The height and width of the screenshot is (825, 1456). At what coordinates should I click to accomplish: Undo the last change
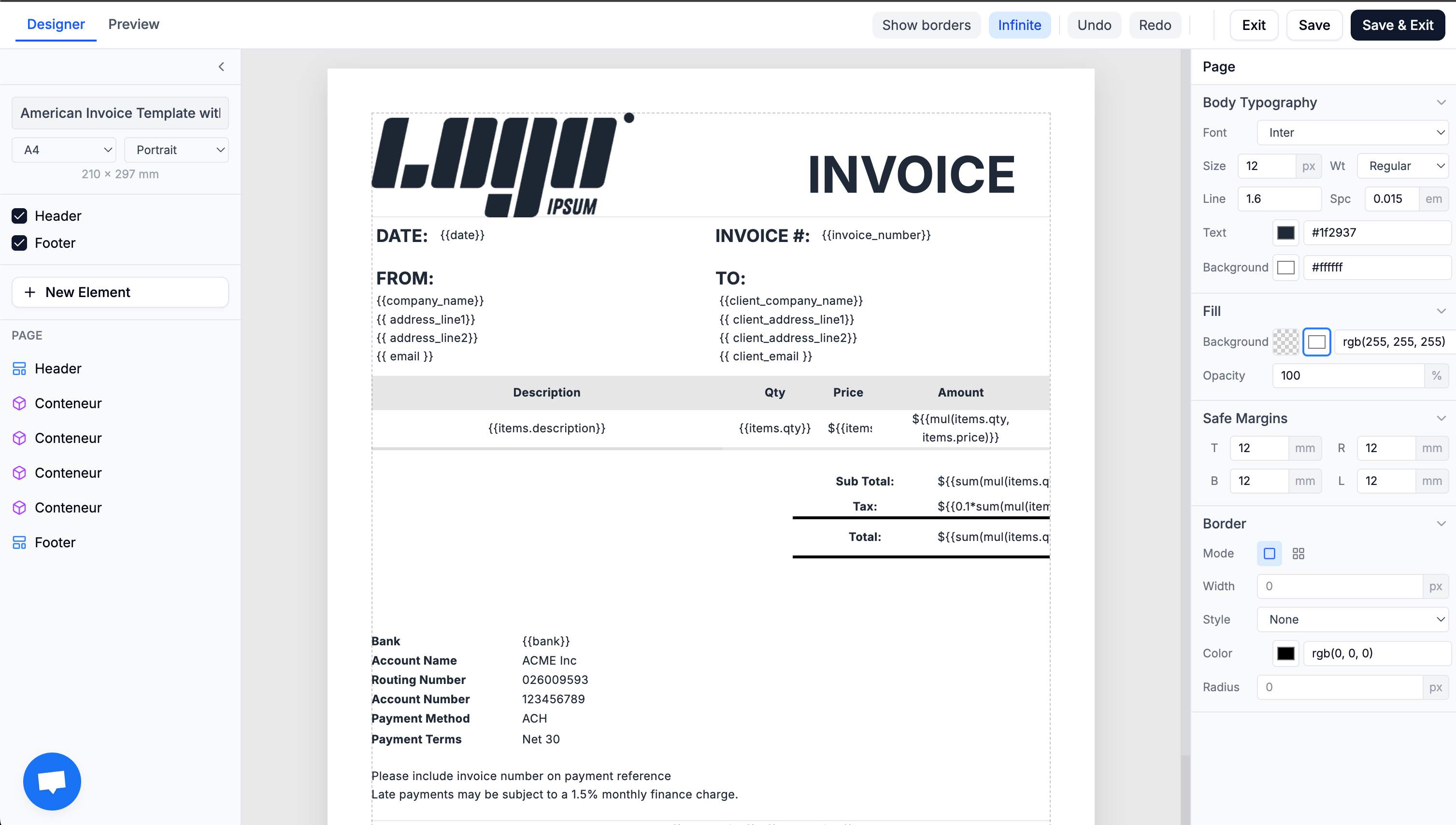pos(1093,25)
